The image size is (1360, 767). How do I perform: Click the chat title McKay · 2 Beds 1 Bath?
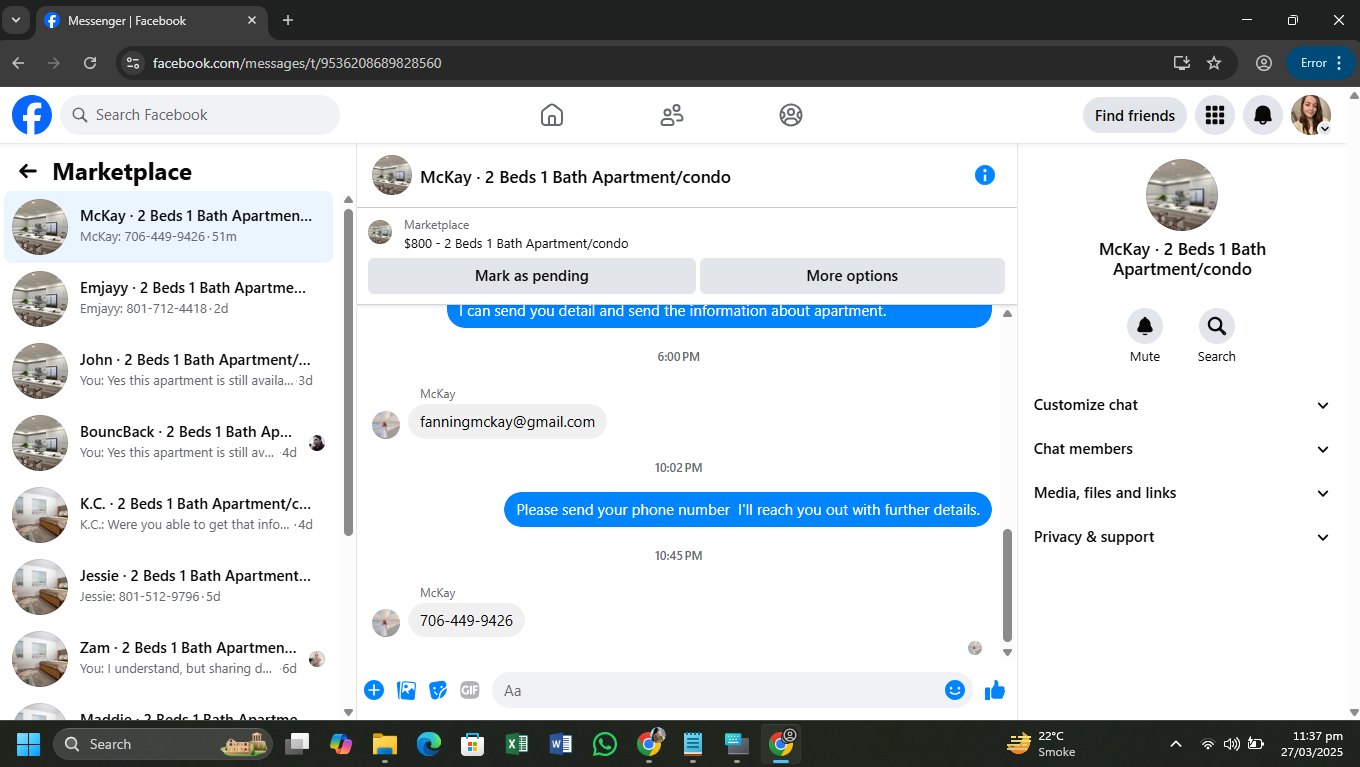(575, 177)
